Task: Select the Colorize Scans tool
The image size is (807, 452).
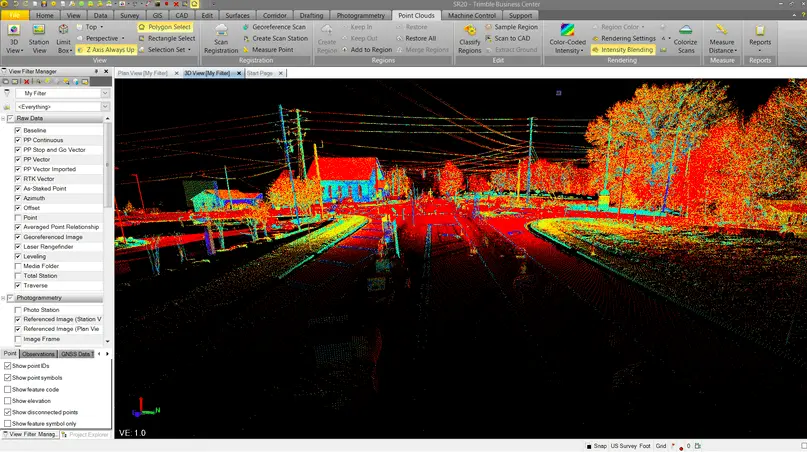Action: 685,38
